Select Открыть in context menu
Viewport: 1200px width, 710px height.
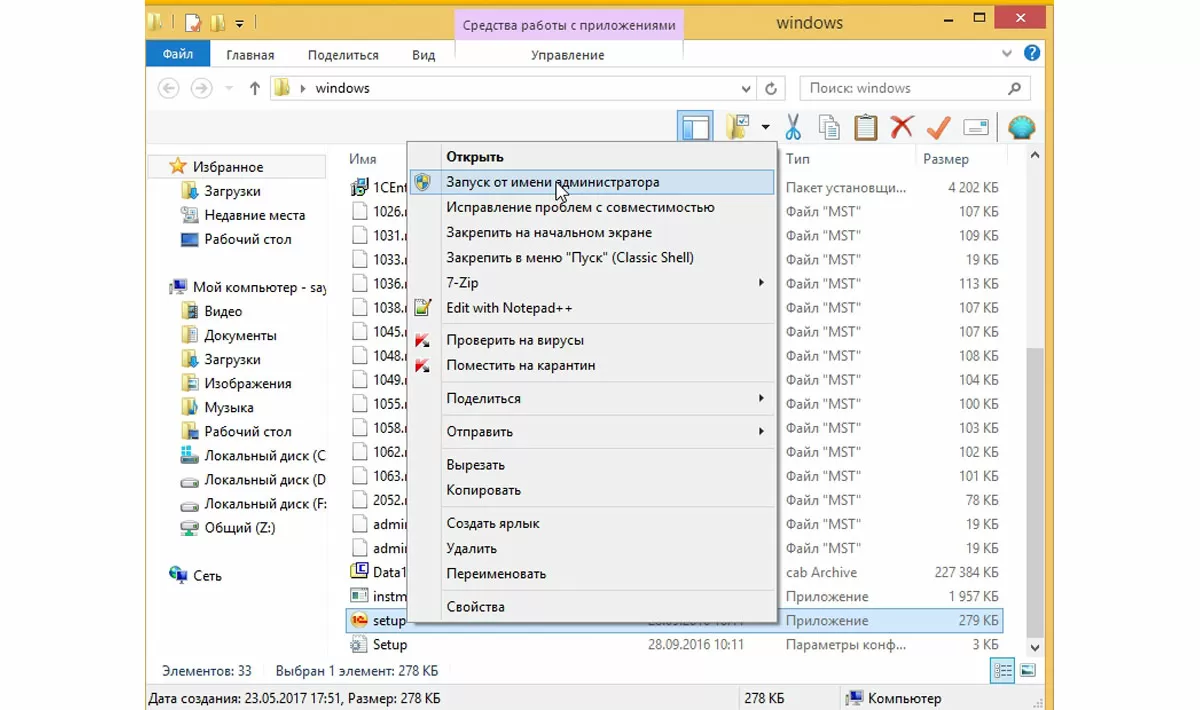click(592, 157)
